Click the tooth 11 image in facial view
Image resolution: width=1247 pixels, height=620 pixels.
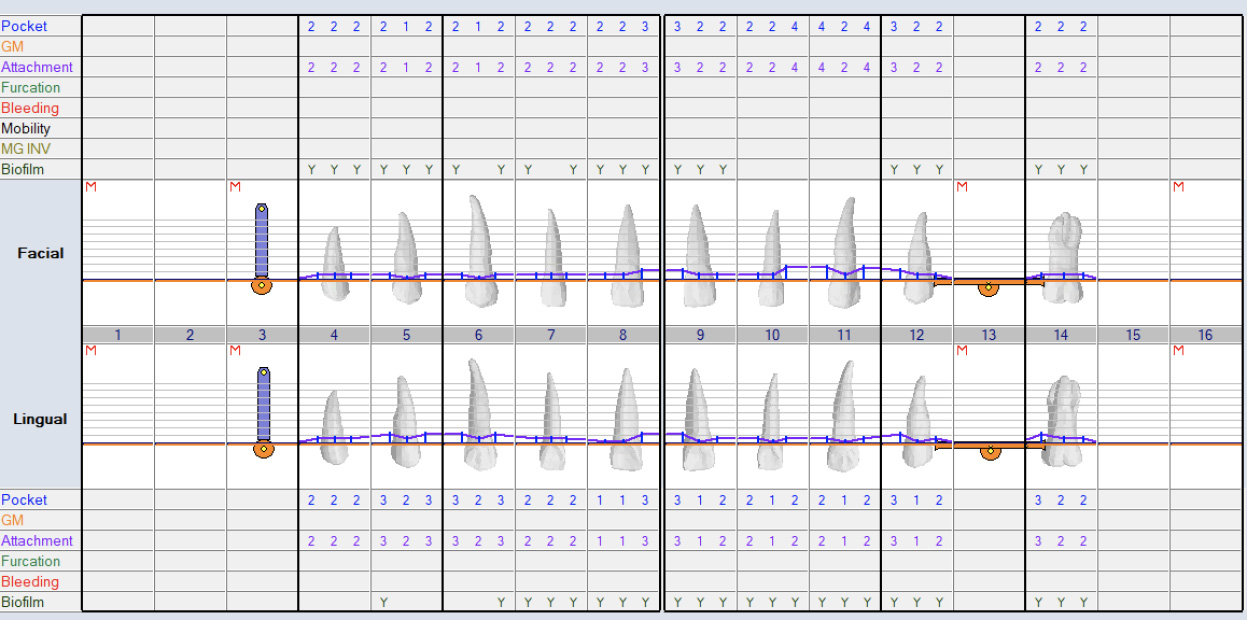point(845,251)
